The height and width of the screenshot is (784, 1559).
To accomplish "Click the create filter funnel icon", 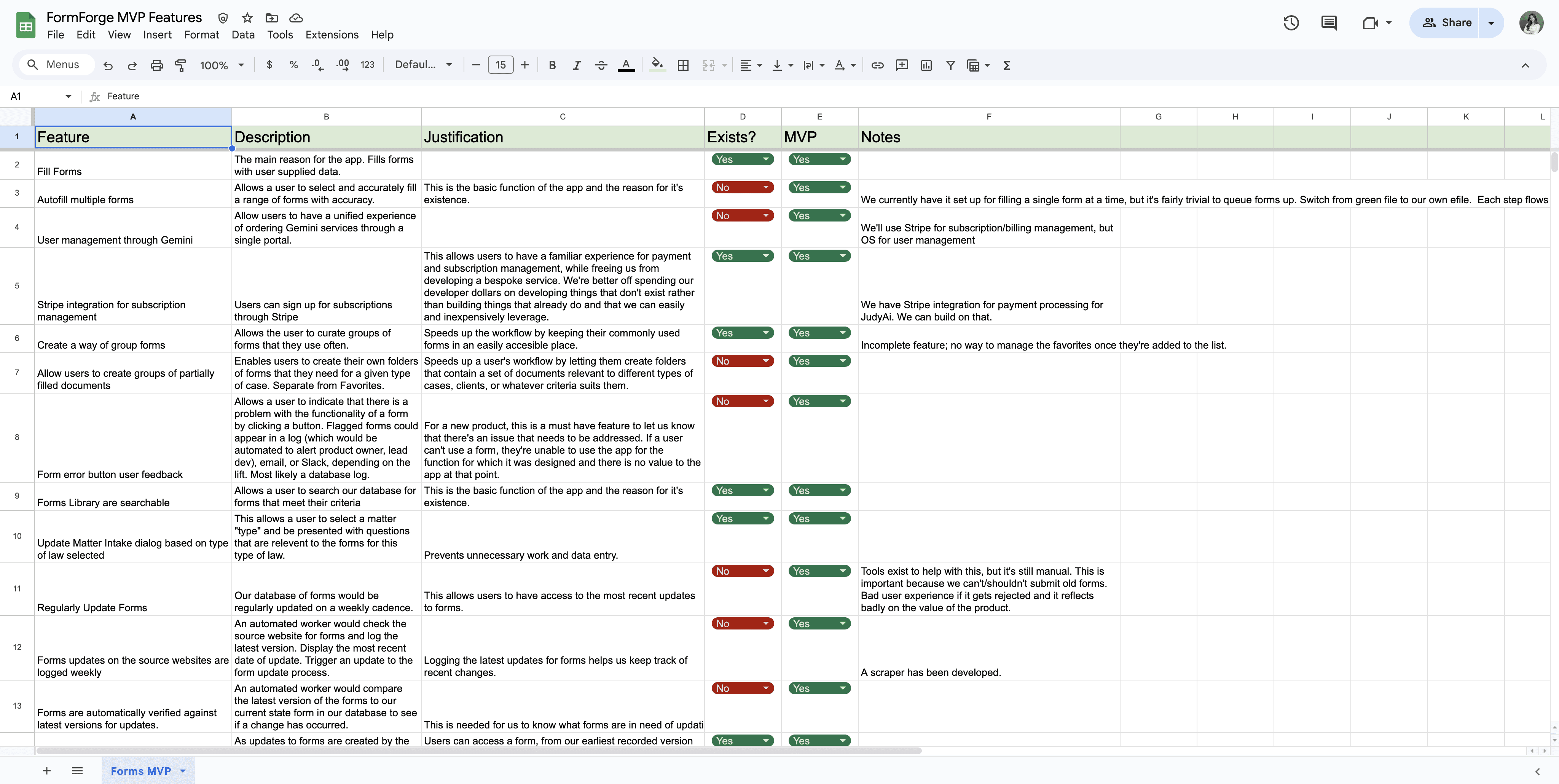I will (950, 65).
